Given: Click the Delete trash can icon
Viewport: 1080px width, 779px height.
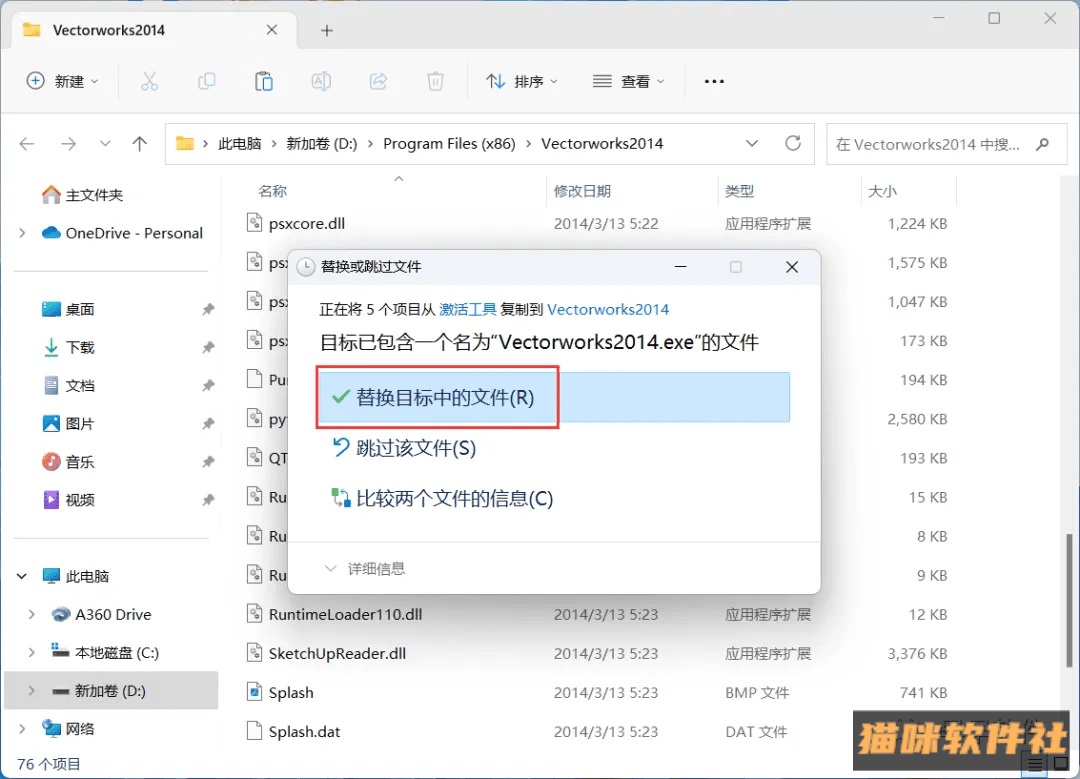Looking at the screenshot, I should point(435,81).
